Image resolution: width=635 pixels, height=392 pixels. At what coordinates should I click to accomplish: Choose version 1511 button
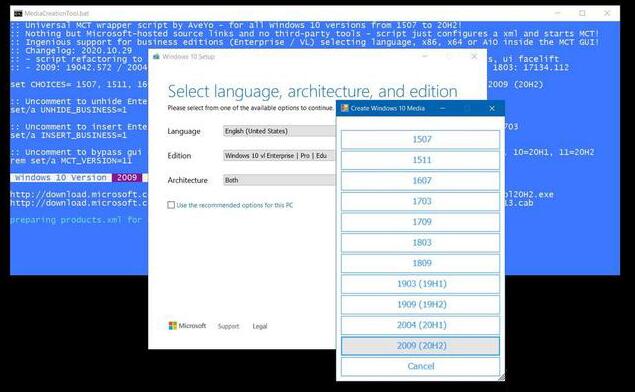click(x=420, y=160)
